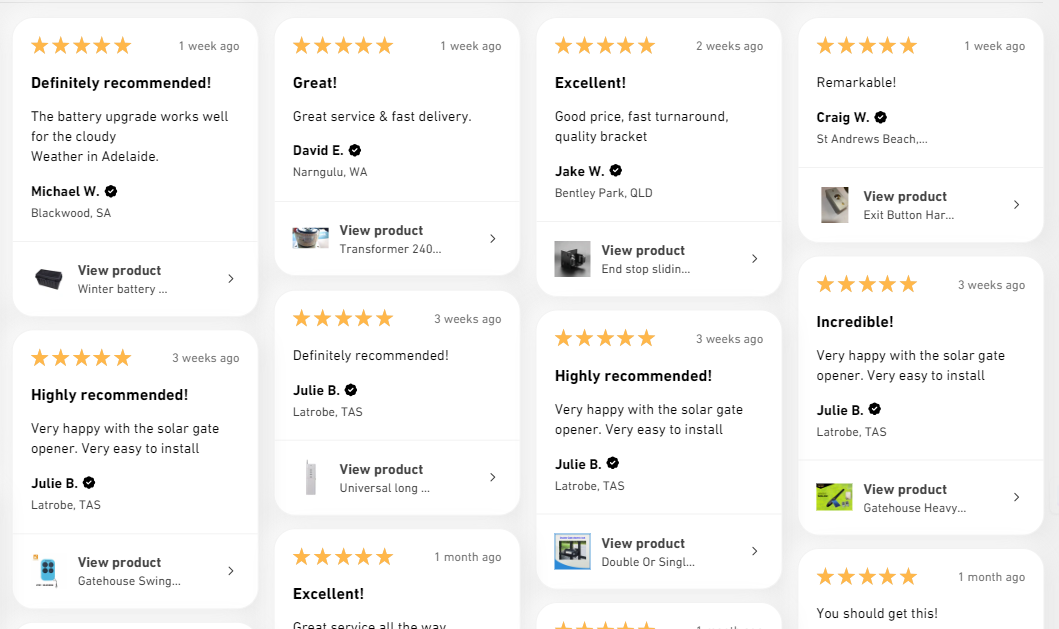Click the arrow beside Exit Button product

coord(1017,205)
